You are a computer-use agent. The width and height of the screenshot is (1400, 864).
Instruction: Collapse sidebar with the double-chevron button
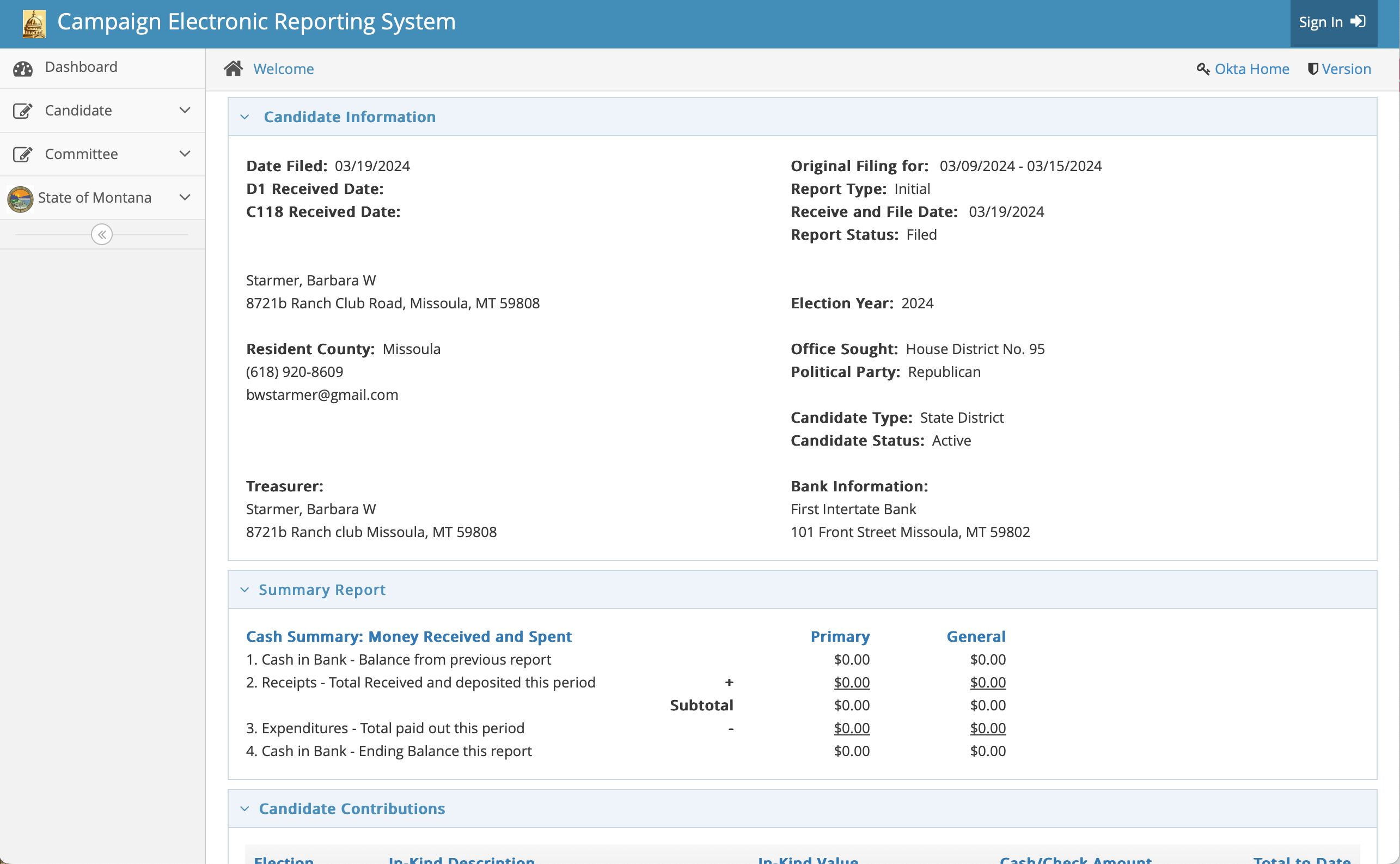click(102, 234)
